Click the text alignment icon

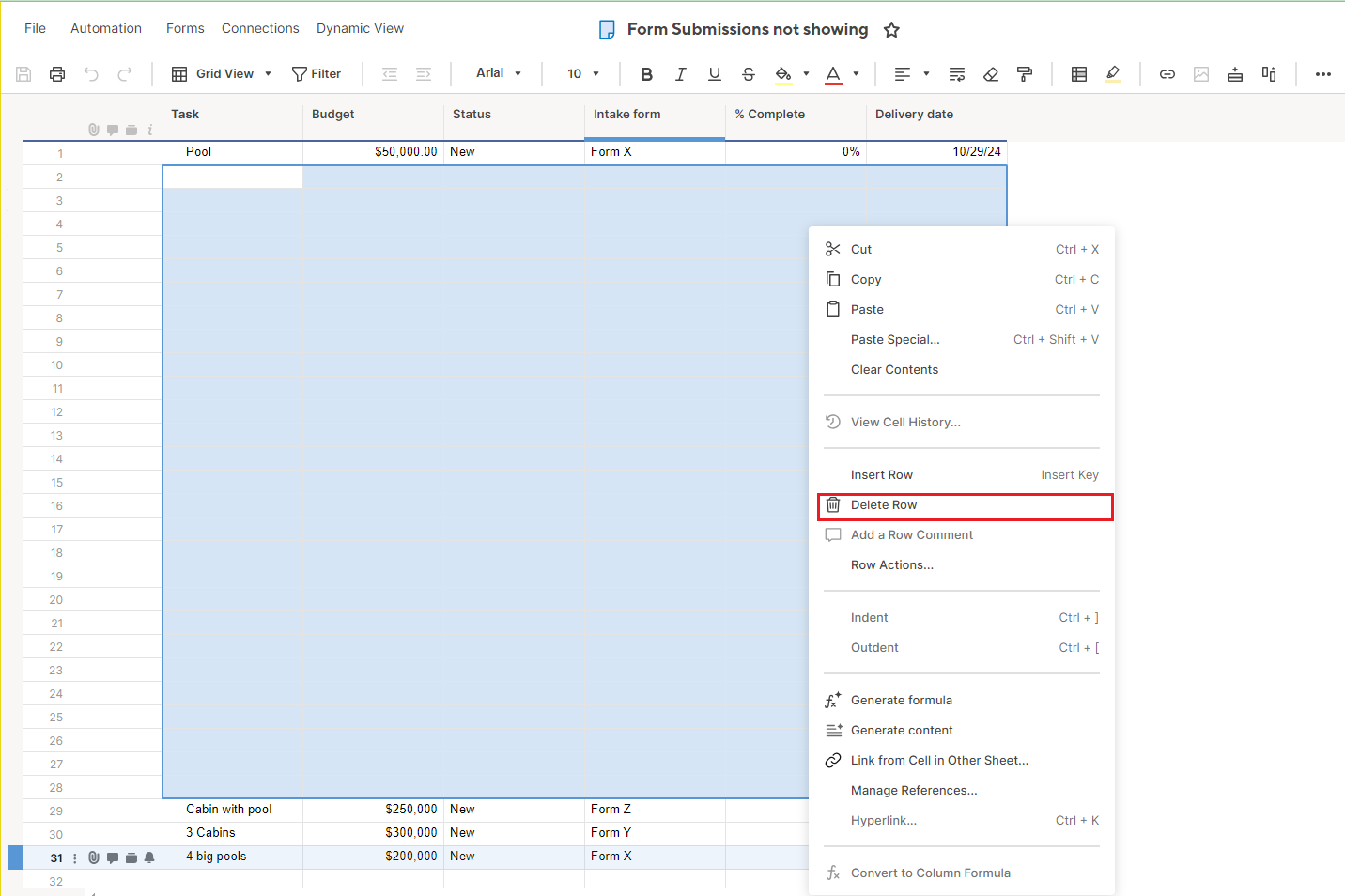[903, 74]
